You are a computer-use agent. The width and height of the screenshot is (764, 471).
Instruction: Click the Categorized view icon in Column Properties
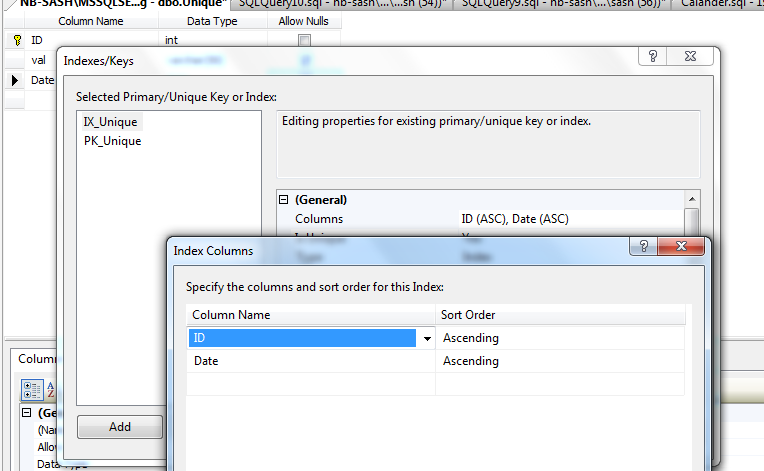(32, 390)
